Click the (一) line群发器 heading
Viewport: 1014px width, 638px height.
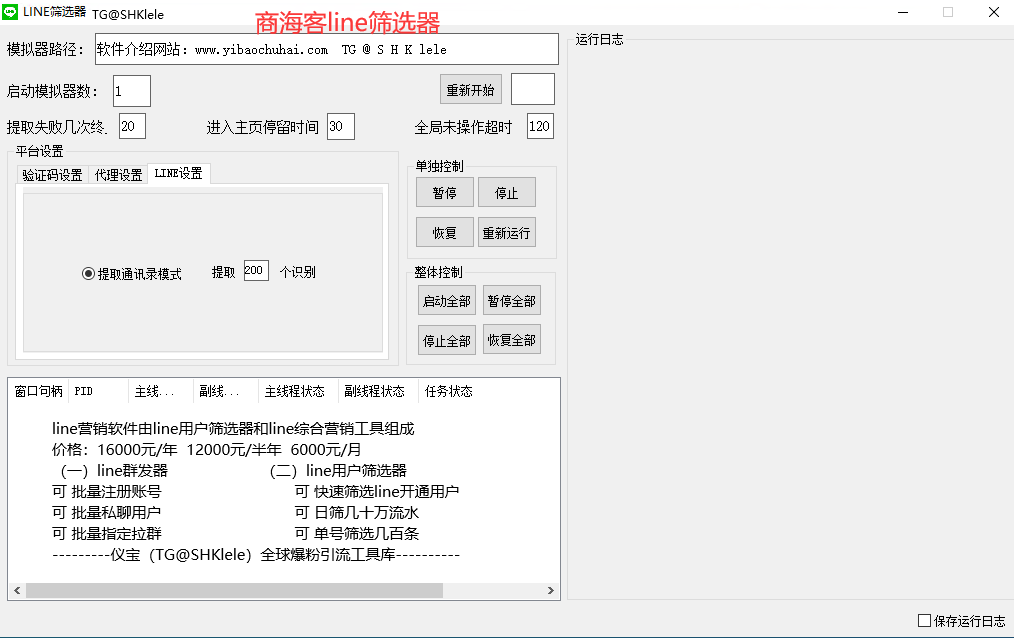point(114,471)
